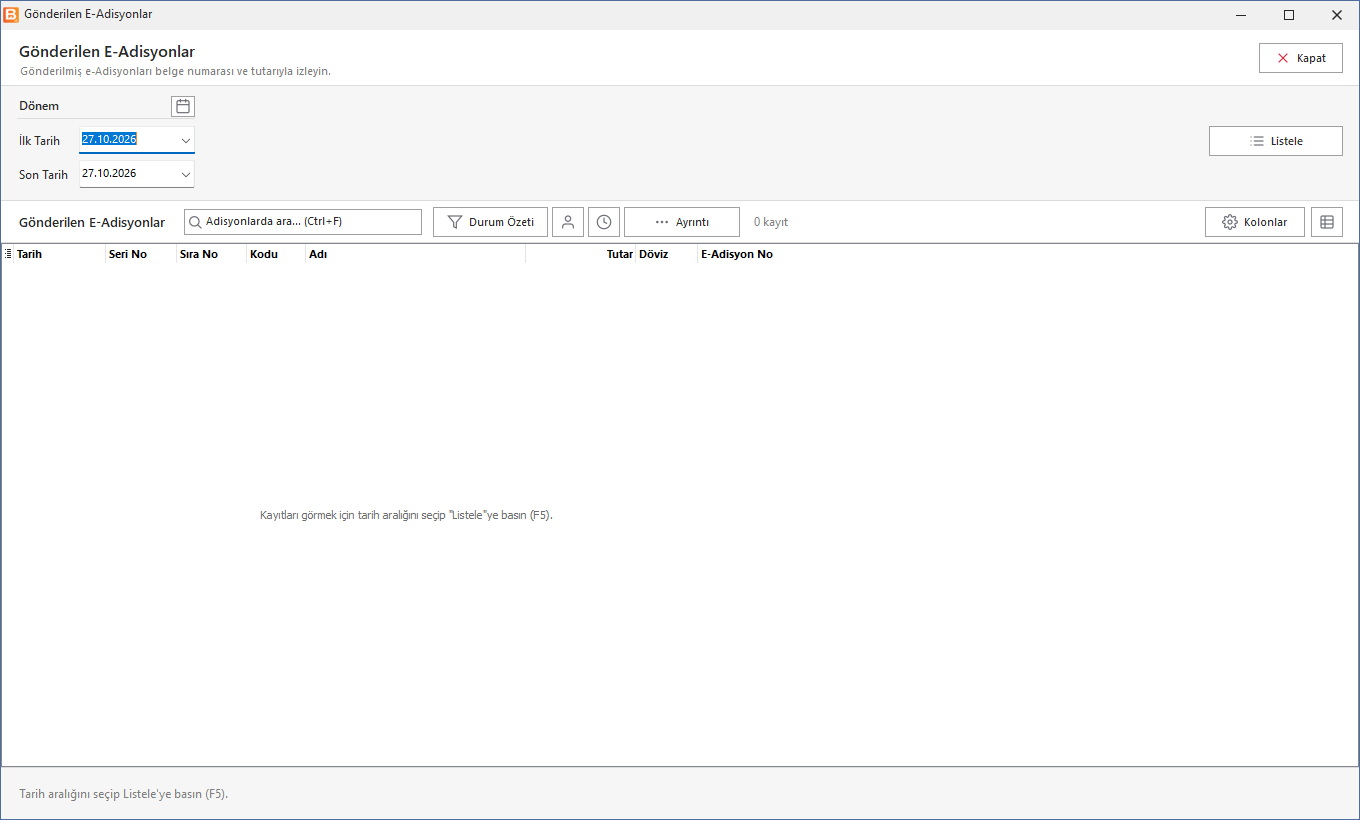Expand the Son Tarih date dropdown
This screenshot has height=820, width=1360.
(x=185, y=174)
